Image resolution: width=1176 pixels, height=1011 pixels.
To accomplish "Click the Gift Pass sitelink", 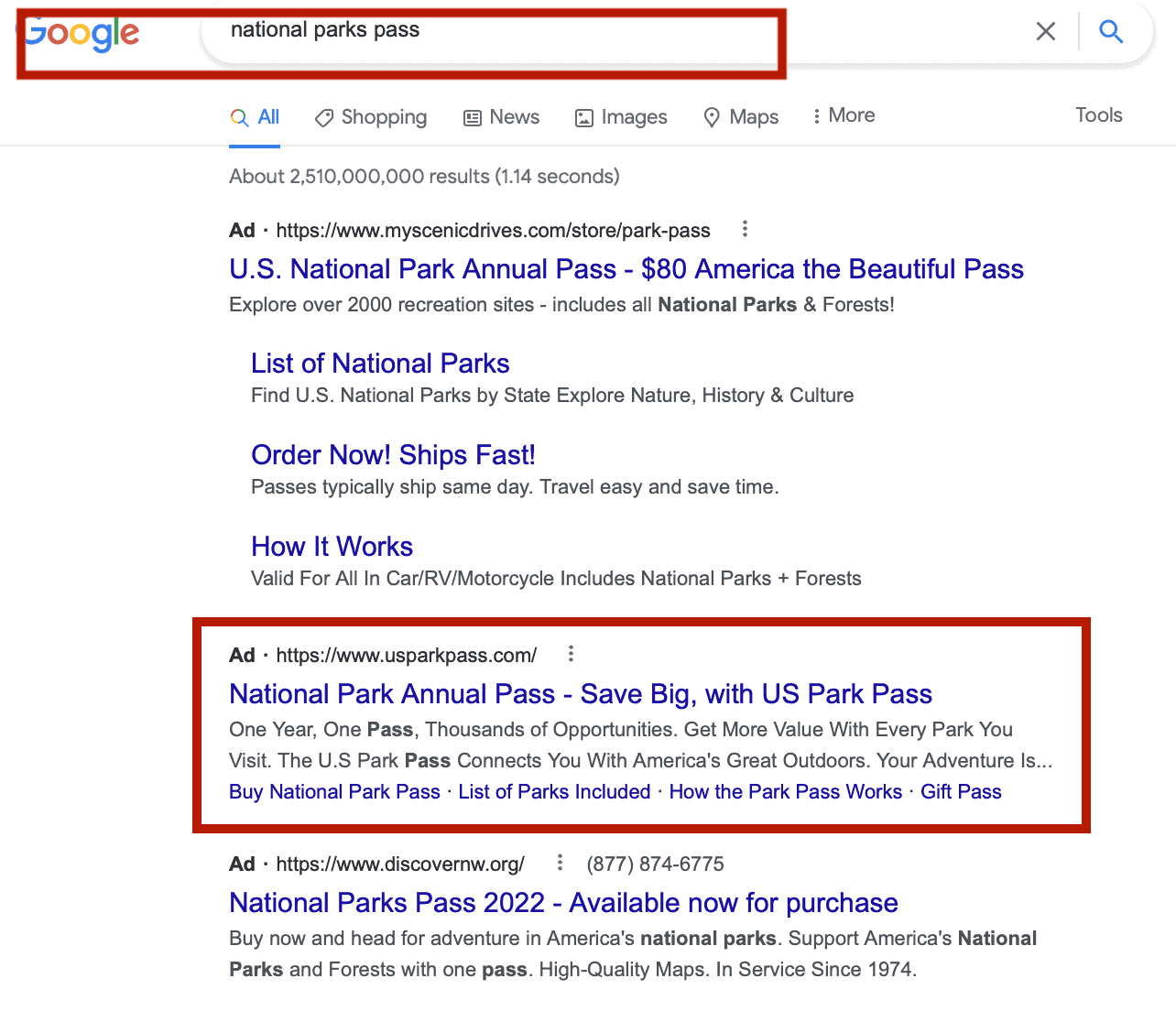I will pos(961,792).
